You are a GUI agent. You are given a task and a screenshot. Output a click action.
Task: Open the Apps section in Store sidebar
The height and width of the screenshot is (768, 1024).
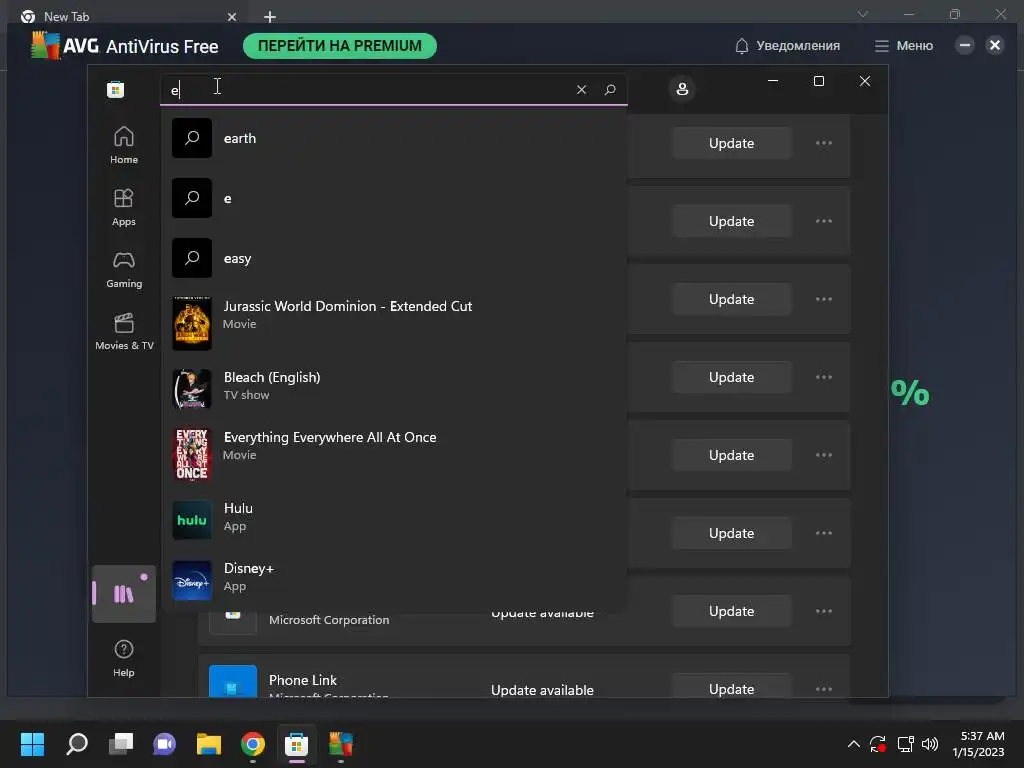coord(123,207)
